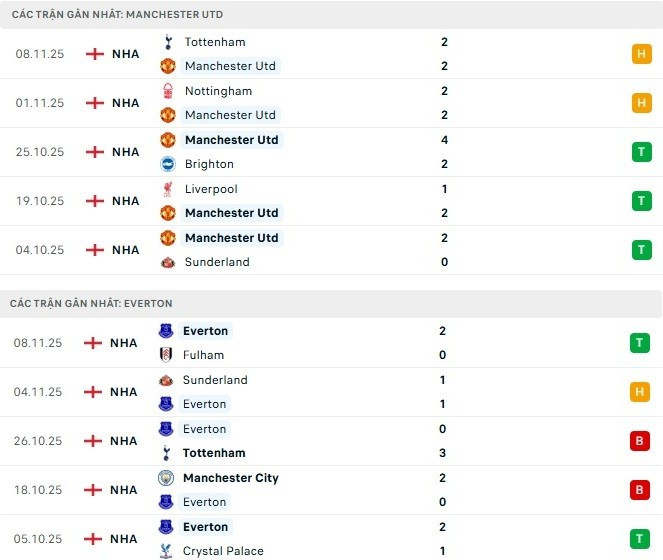
Task: Click red B badge for Everton vs Tottenham
Action: [641, 441]
